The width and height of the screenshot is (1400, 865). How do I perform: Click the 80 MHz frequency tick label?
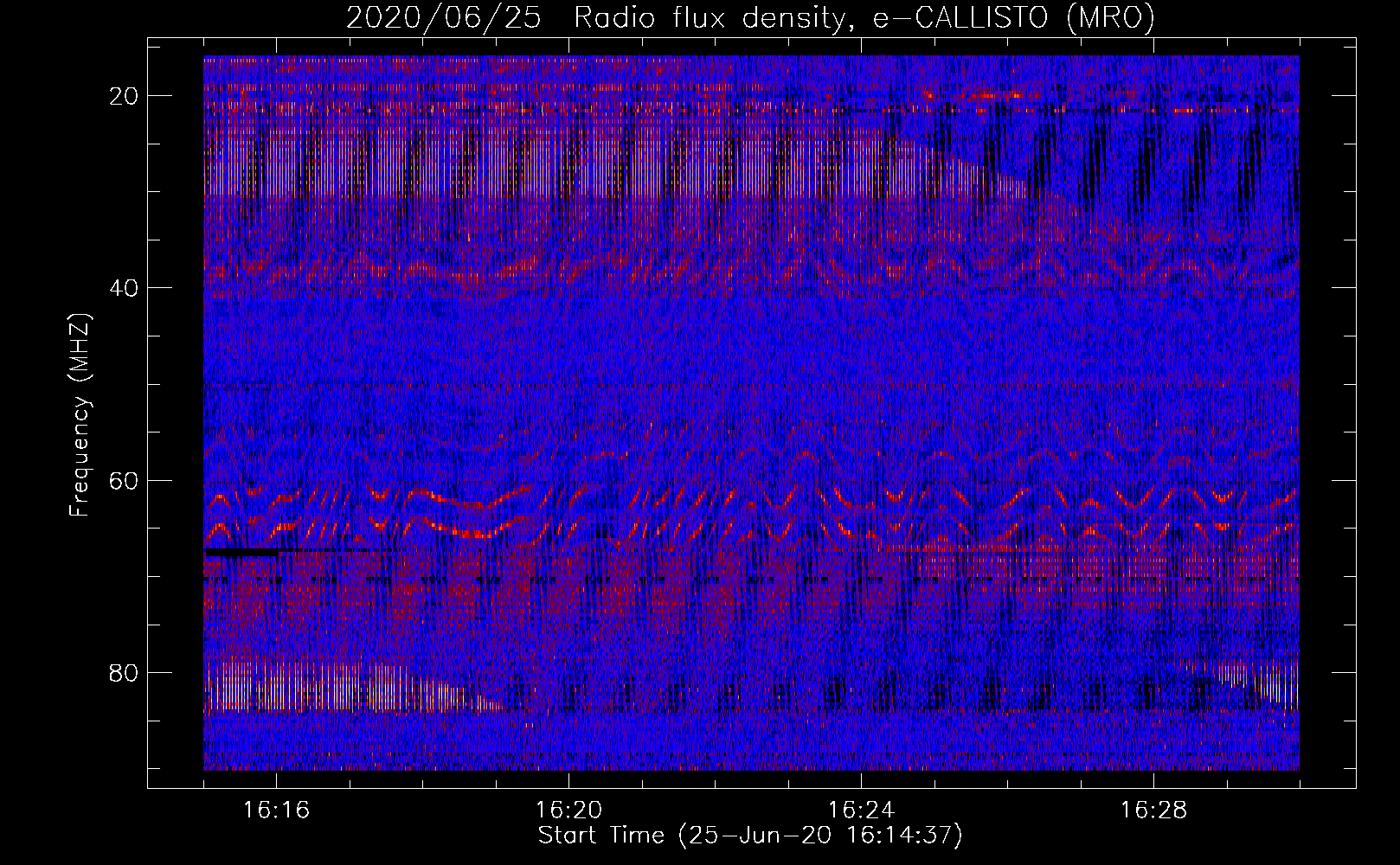(125, 673)
